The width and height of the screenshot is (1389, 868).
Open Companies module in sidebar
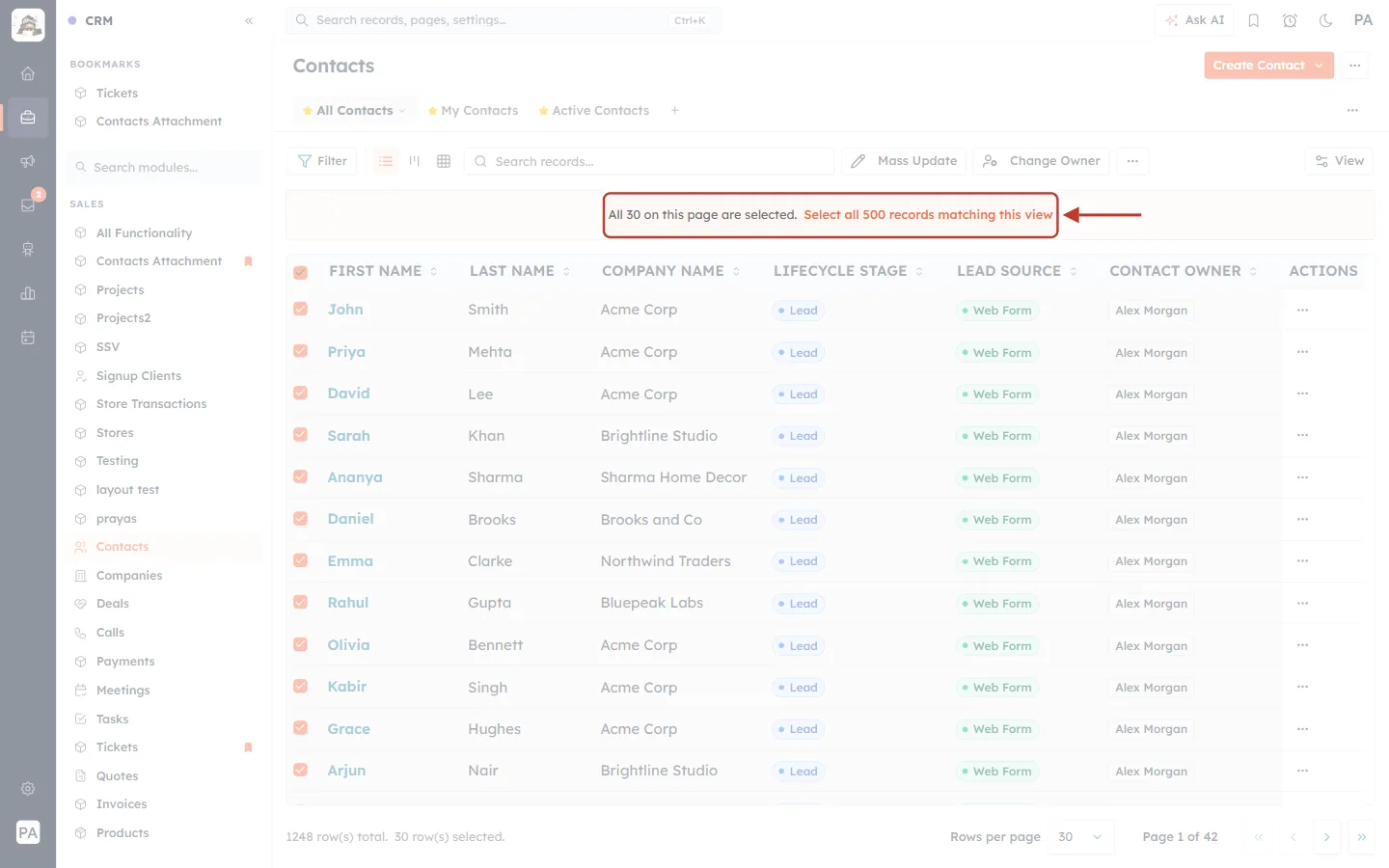(x=129, y=576)
